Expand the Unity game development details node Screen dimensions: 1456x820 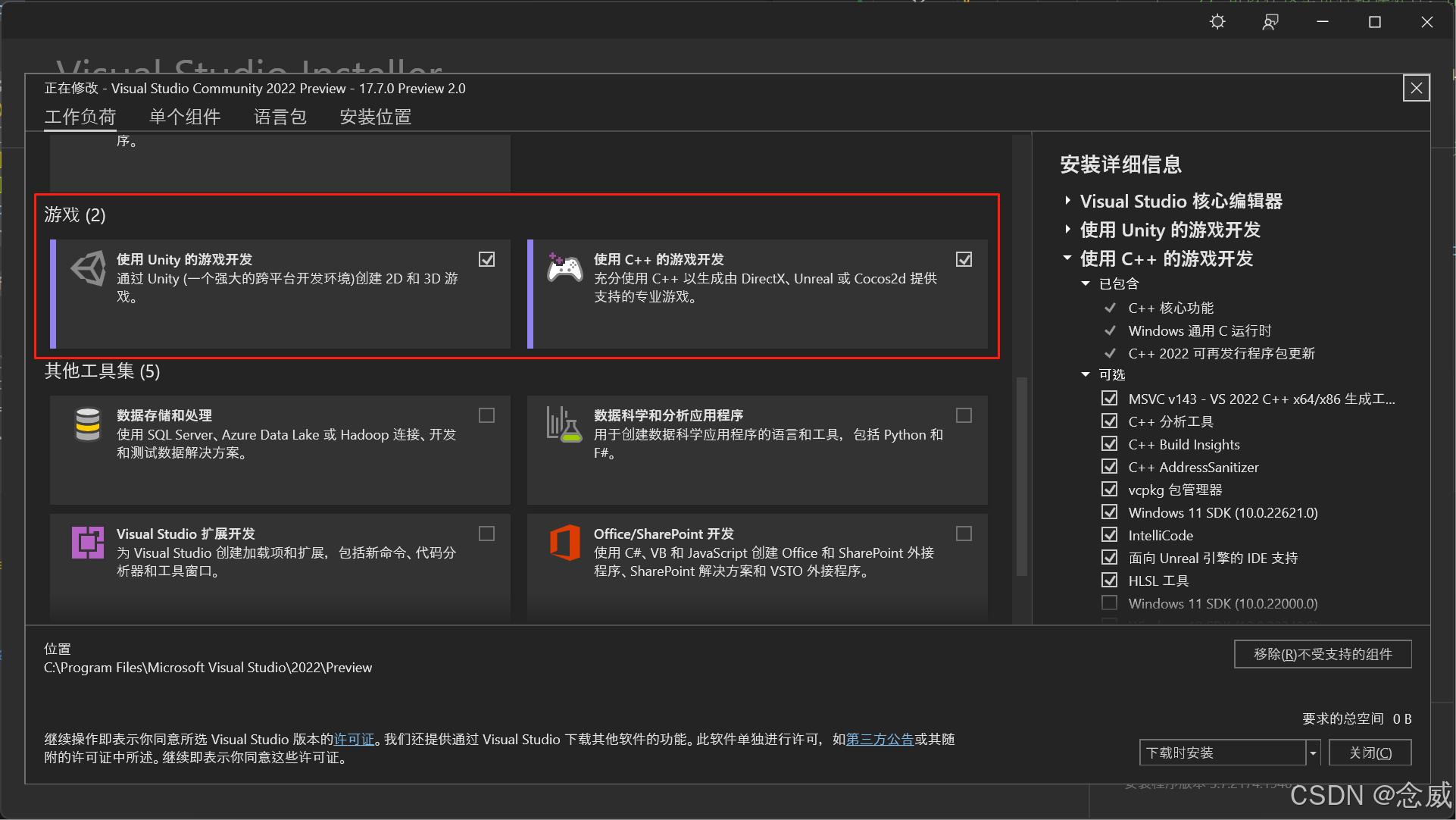tap(1068, 230)
